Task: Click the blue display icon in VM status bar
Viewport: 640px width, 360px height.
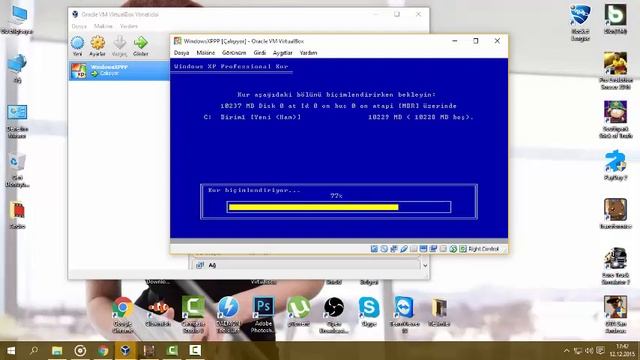Action: [x=423, y=249]
